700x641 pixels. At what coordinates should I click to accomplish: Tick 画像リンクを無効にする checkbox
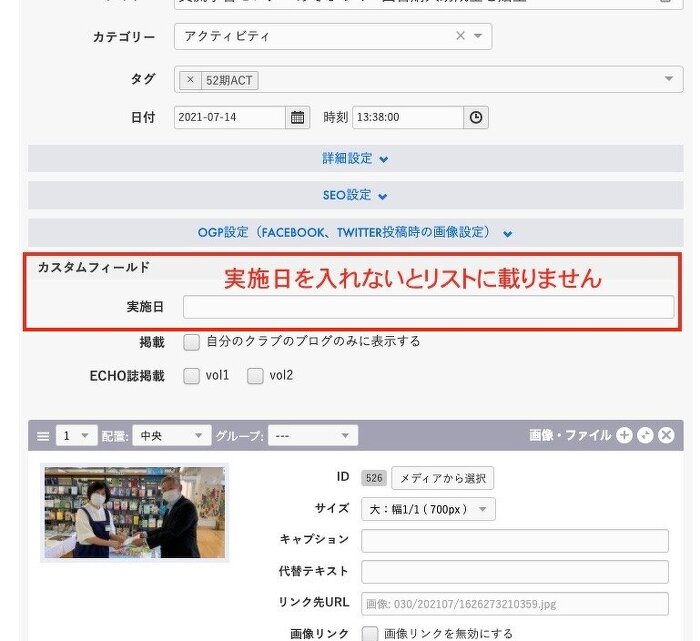(x=370, y=633)
